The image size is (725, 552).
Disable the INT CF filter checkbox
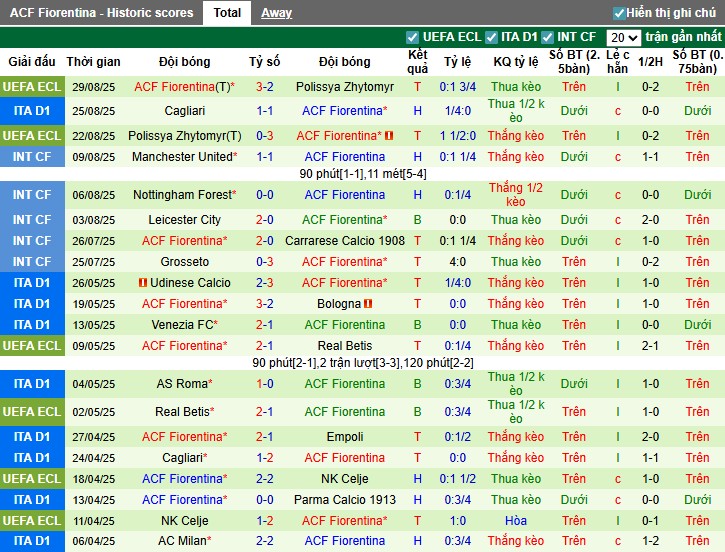click(x=547, y=37)
